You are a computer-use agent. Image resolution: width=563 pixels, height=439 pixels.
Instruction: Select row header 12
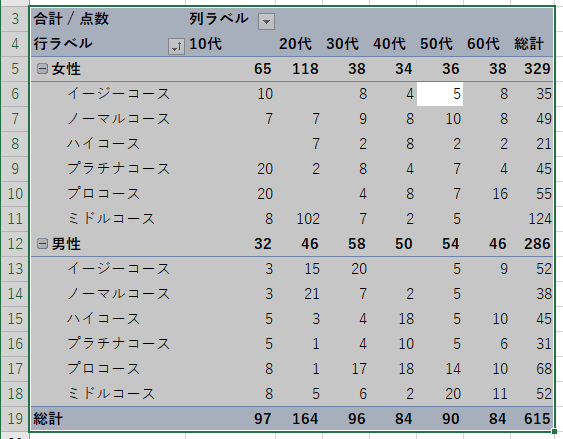(15, 244)
